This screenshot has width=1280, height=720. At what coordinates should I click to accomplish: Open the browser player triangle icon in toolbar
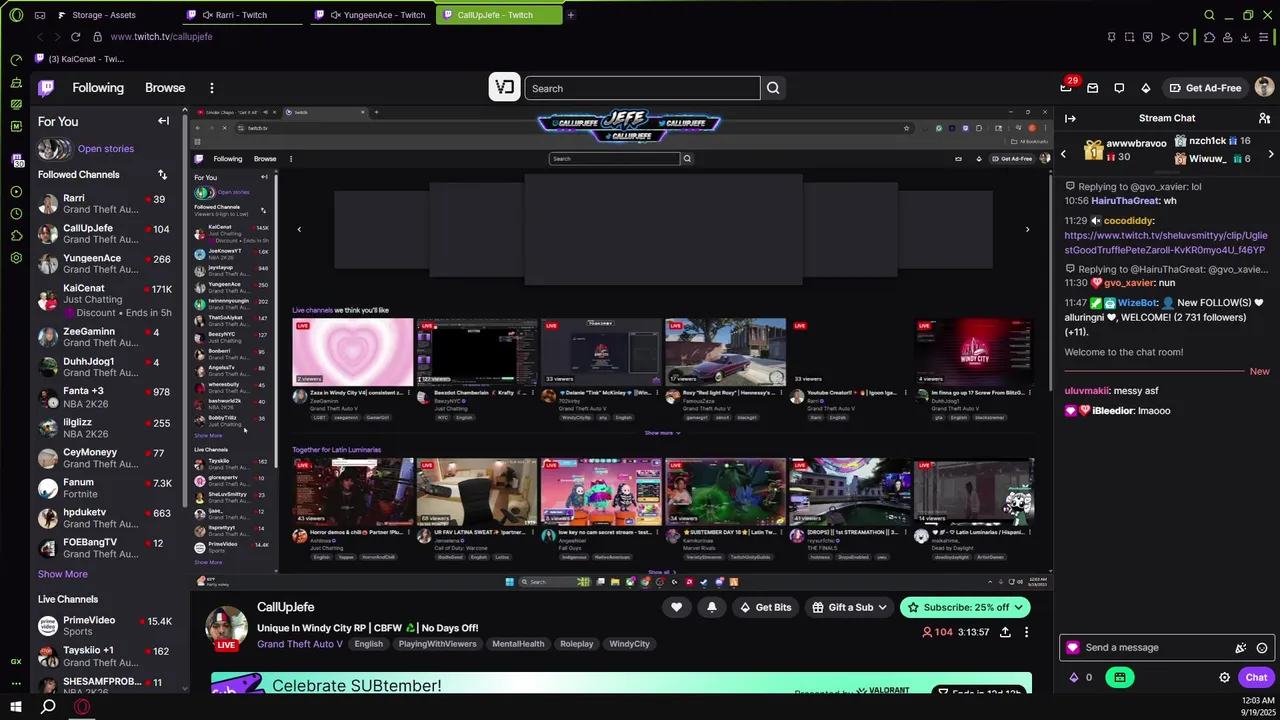tap(1166, 37)
